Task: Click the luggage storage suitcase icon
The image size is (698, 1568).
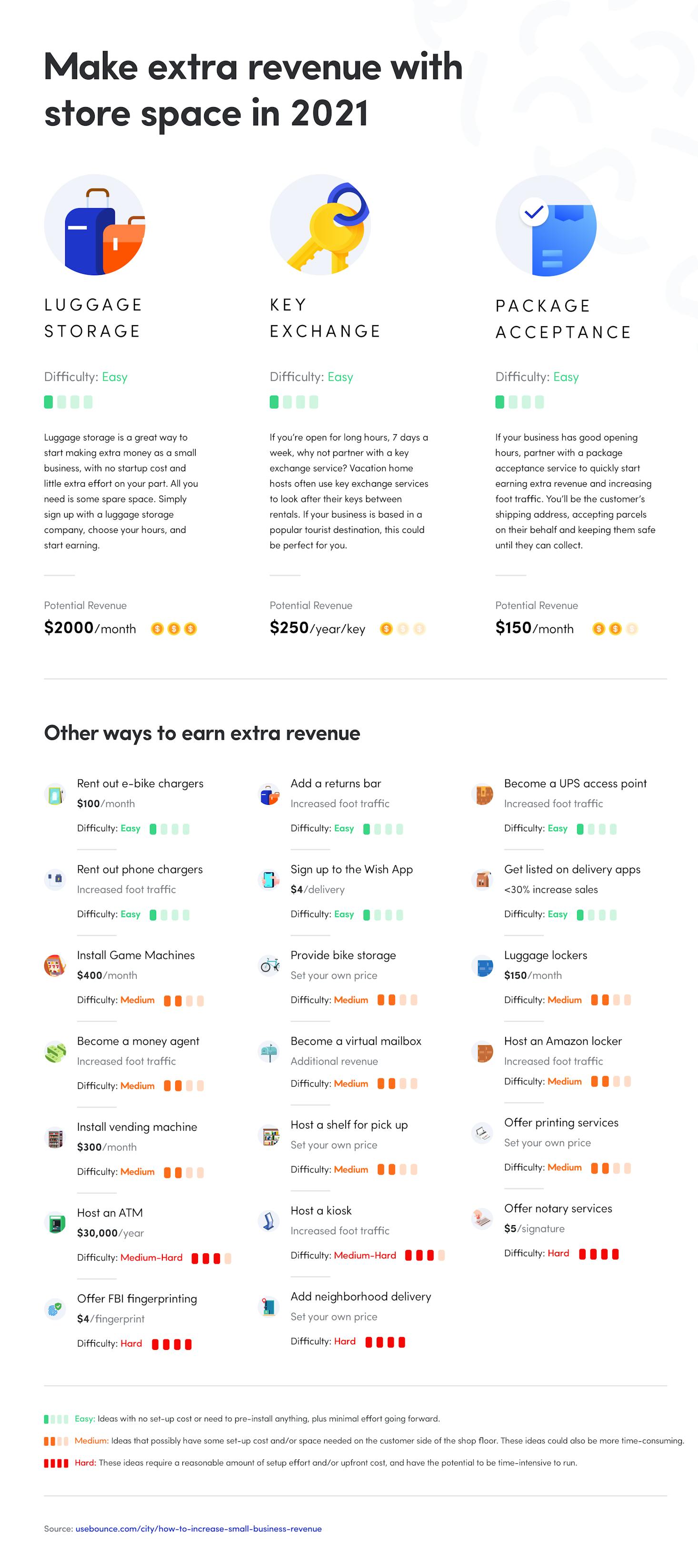Action: tap(95, 225)
